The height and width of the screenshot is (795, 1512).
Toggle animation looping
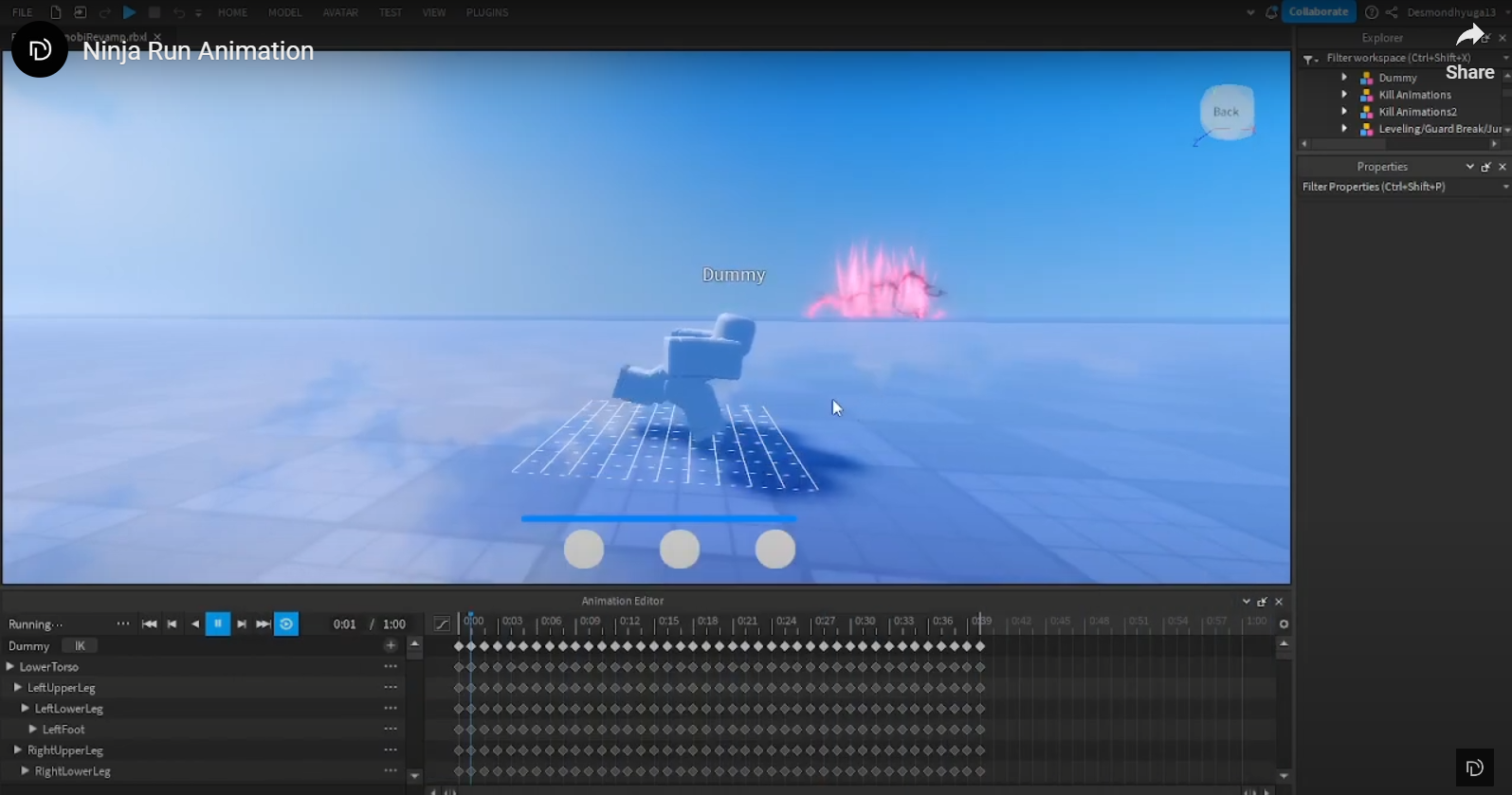click(x=286, y=623)
